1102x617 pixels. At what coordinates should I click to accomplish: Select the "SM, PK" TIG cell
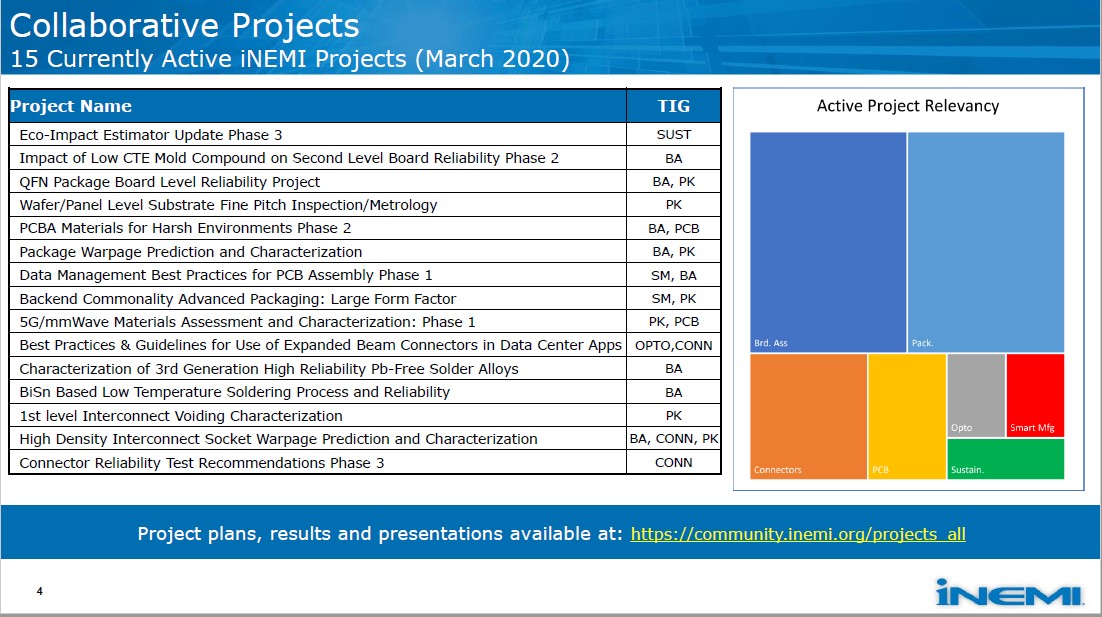click(x=673, y=299)
